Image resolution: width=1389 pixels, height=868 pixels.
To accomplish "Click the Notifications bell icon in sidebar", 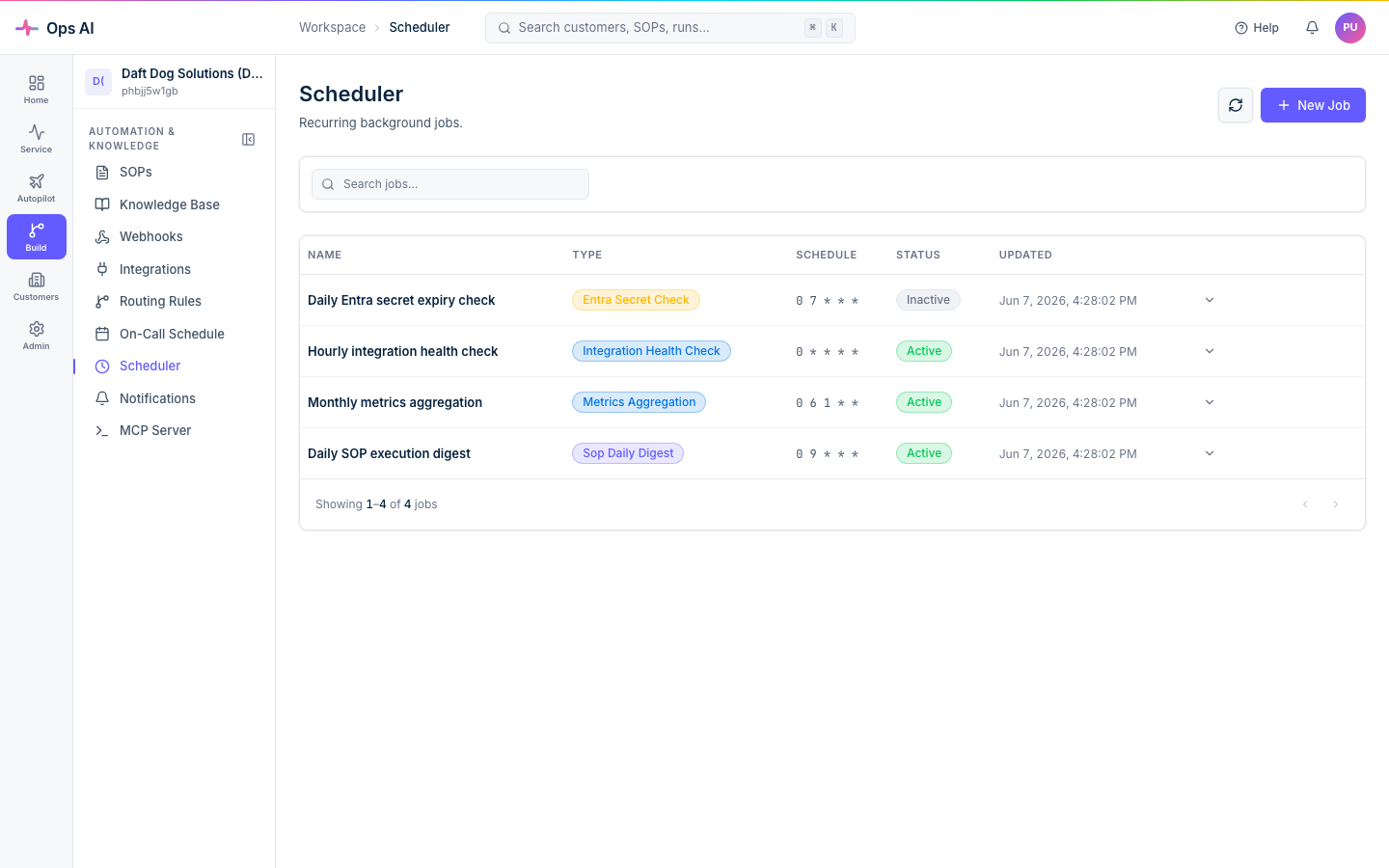I will click(102, 398).
